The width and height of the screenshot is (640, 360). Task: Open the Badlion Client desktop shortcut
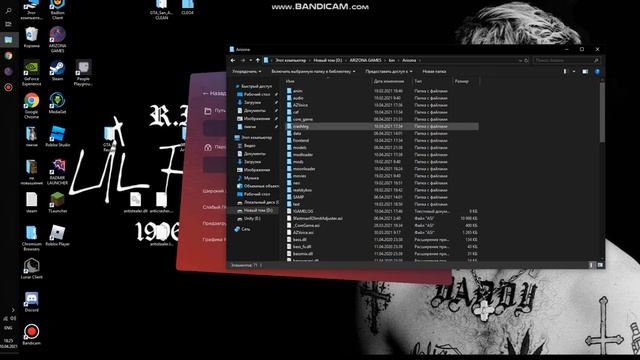[x=57, y=10]
